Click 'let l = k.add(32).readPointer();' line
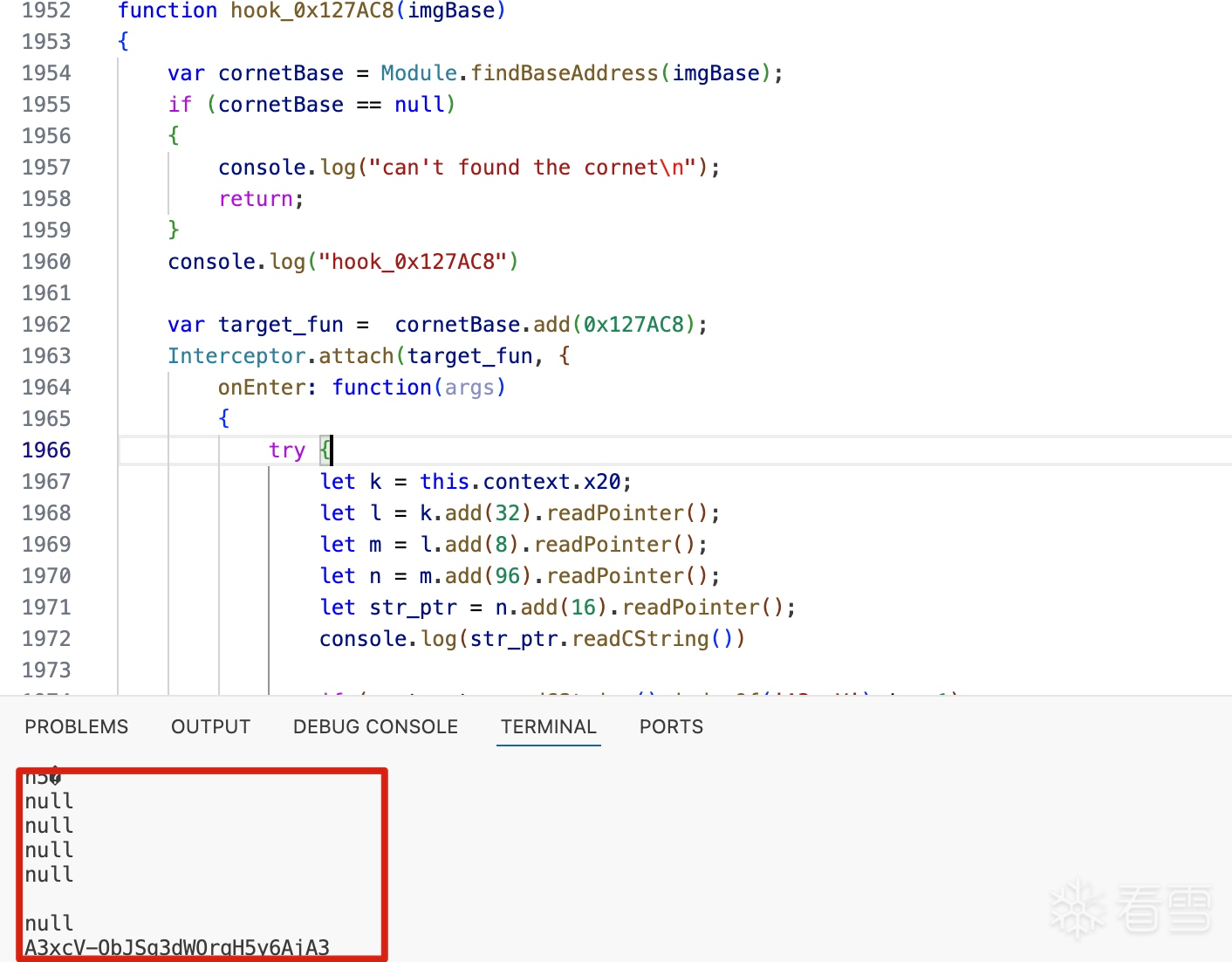1232x962 pixels. coord(520,513)
